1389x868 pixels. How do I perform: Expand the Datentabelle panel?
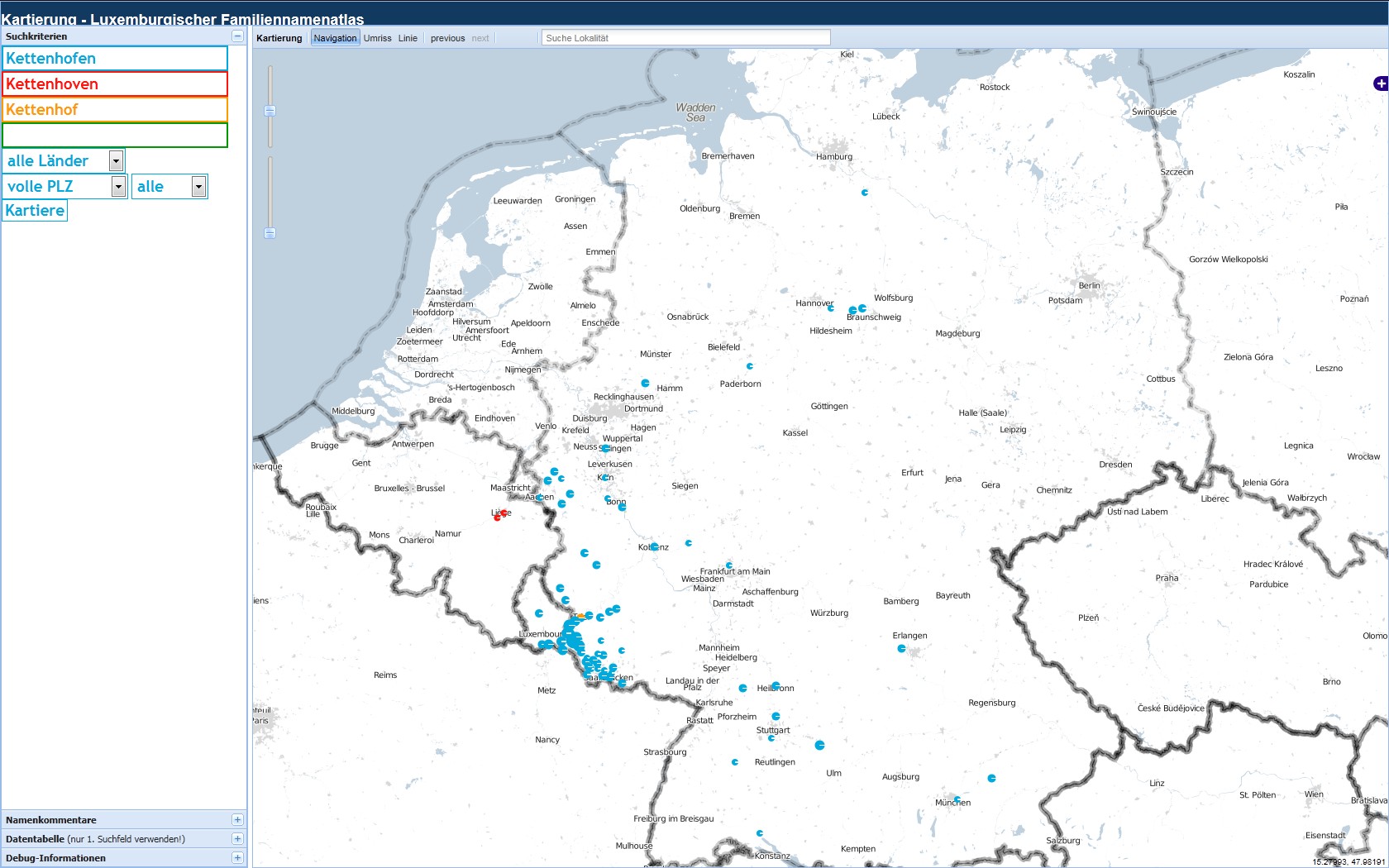point(237,839)
